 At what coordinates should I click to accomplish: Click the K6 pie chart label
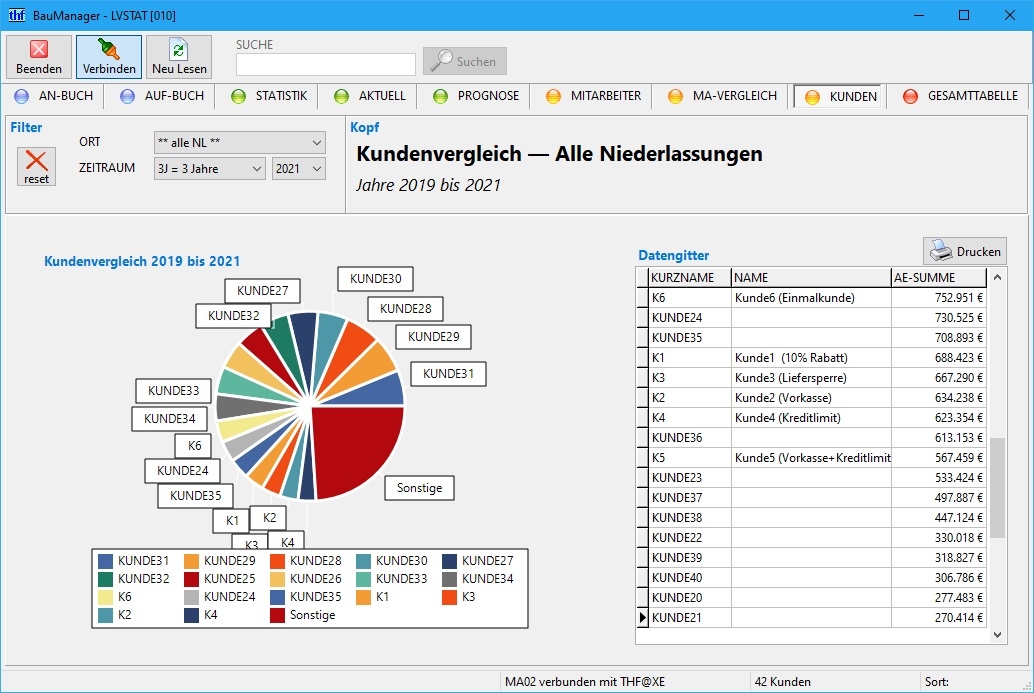[x=194, y=446]
